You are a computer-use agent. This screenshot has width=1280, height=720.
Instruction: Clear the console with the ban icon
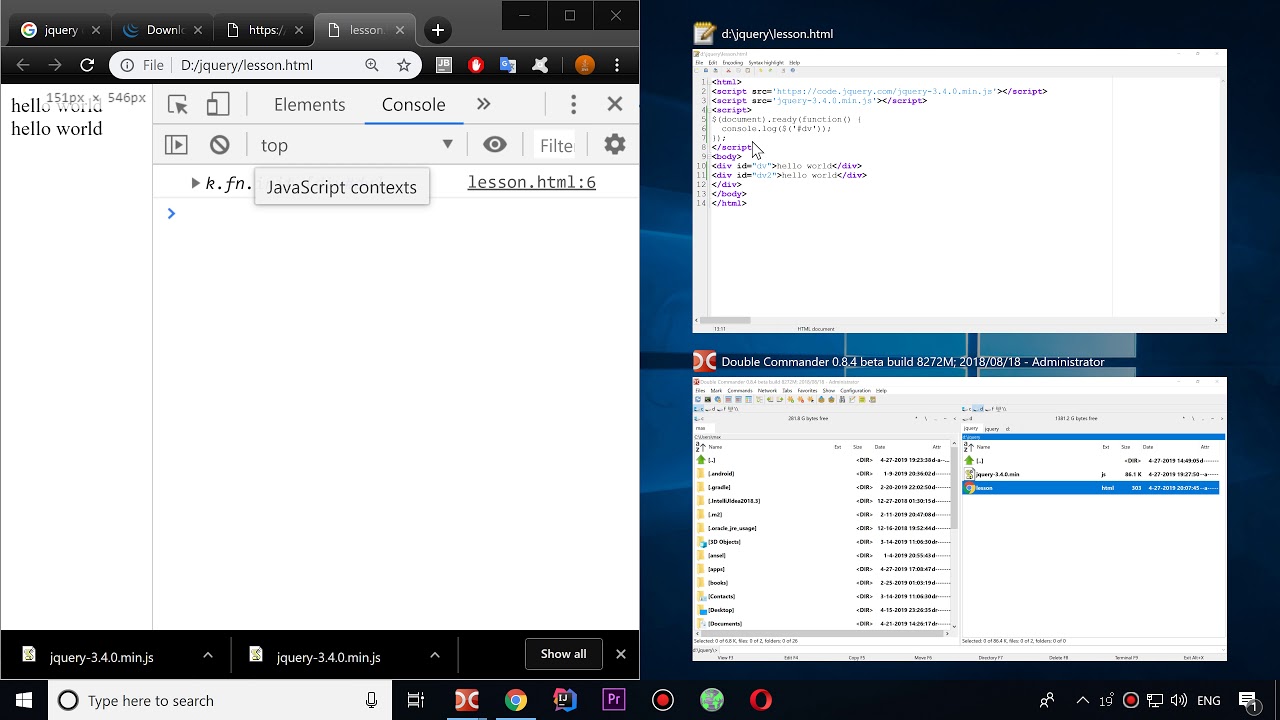click(x=220, y=145)
